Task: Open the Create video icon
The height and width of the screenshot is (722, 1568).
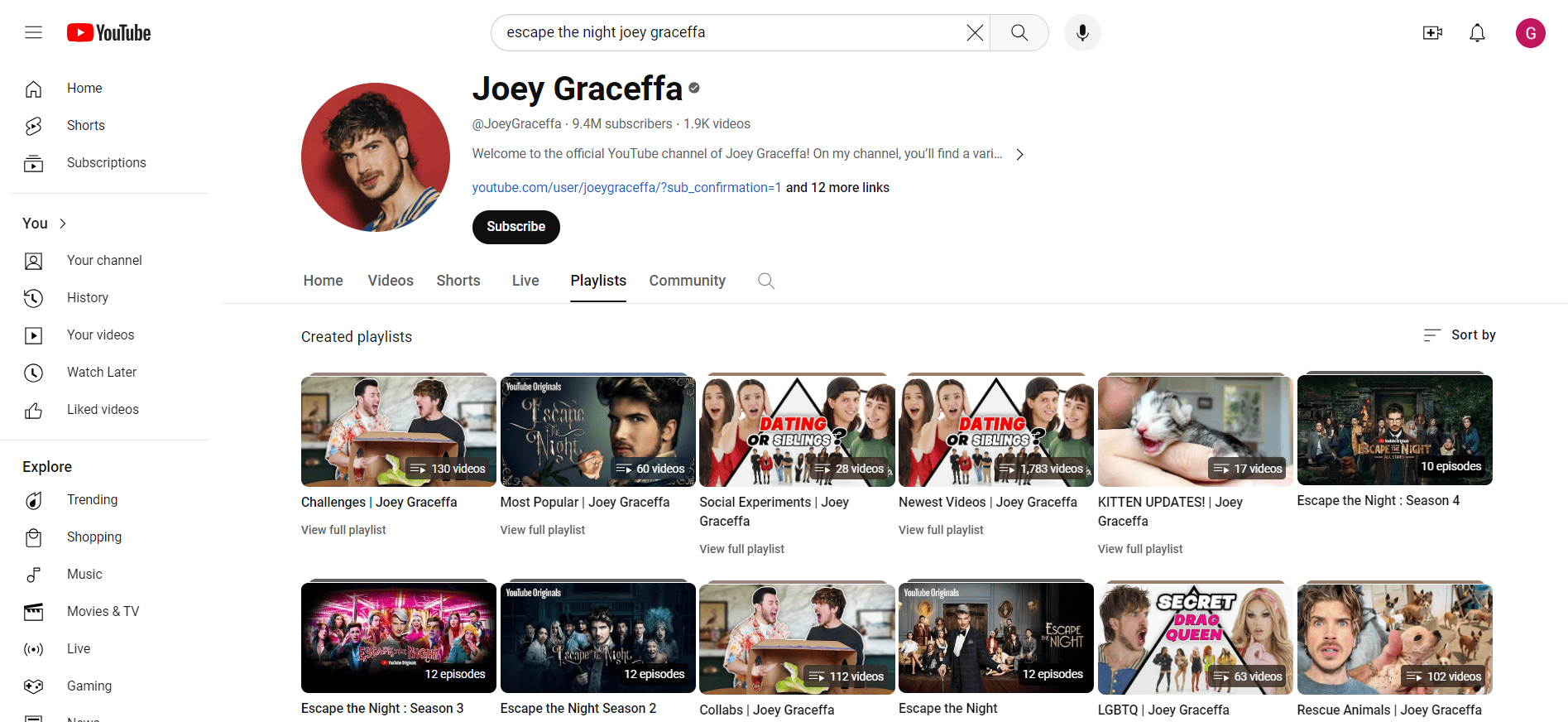Action: coord(1432,32)
